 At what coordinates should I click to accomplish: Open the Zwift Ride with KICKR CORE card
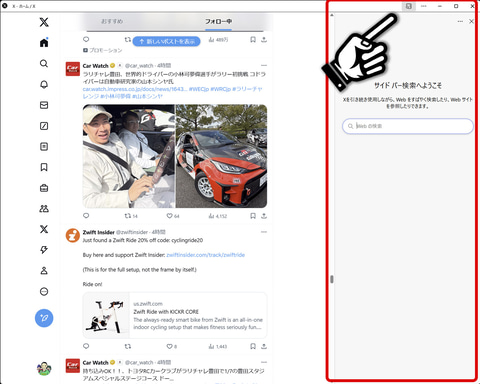[175, 315]
